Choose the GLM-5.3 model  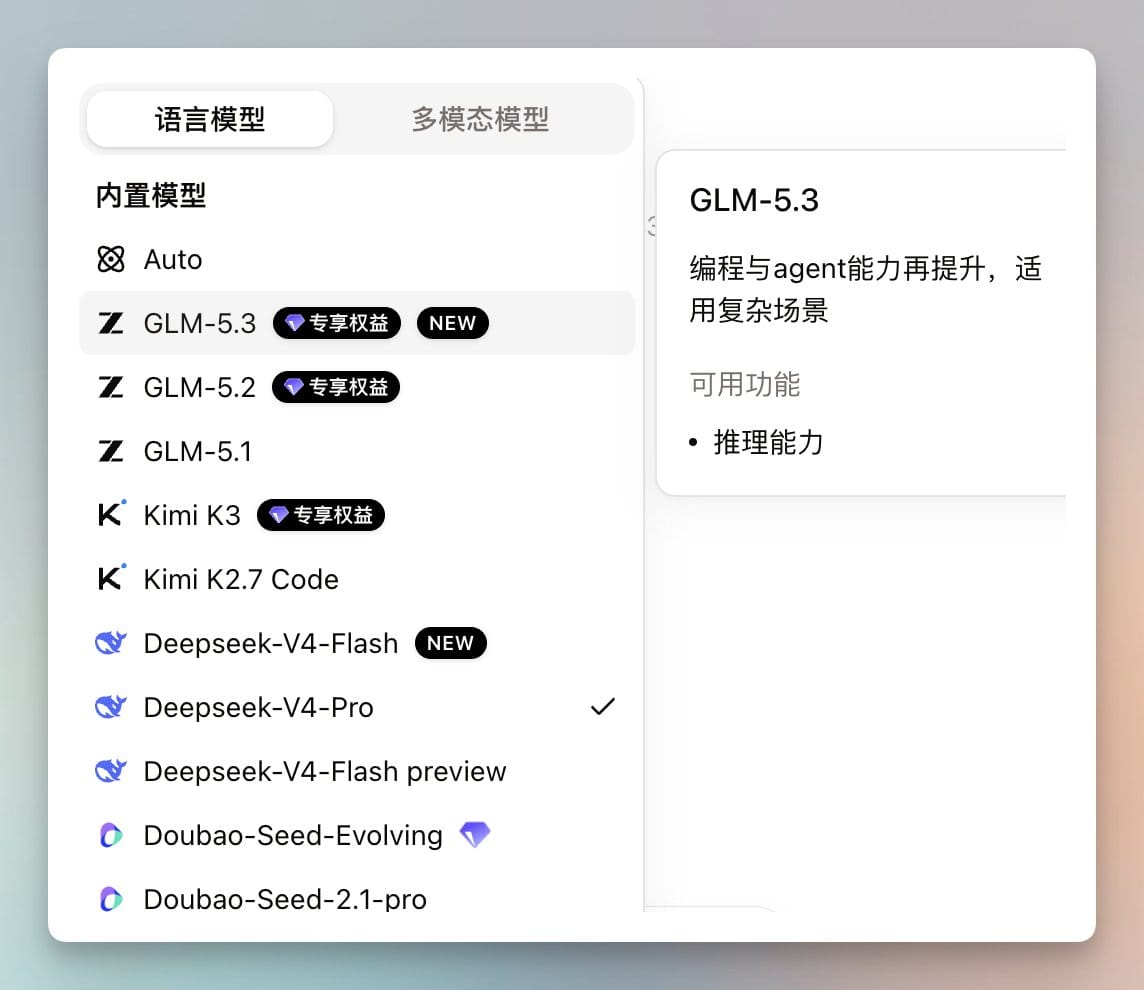(x=357, y=323)
